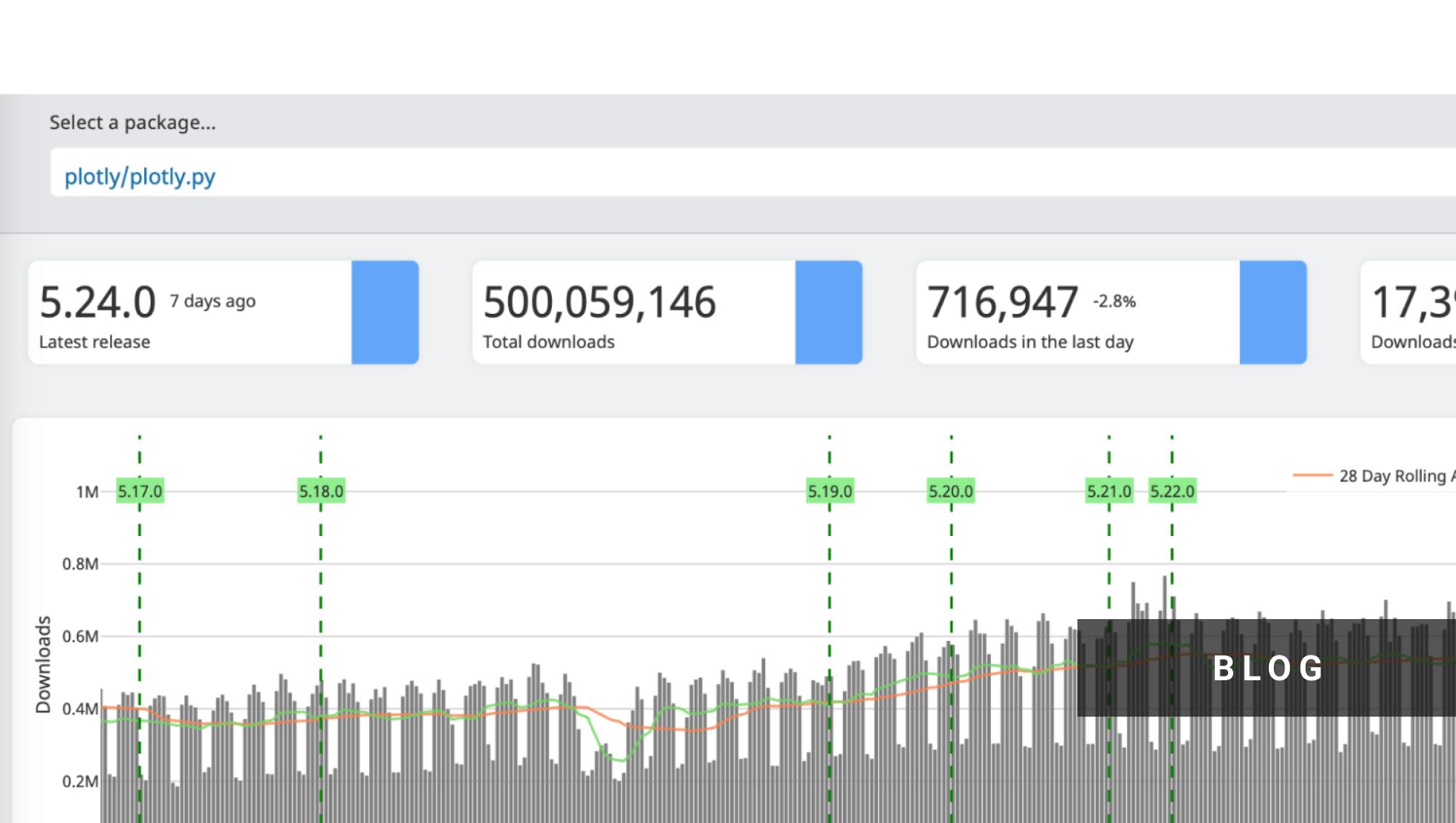Screen dimensions: 1456x823
Task: Select the 5.18.0 release marker
Action: [320, 490]
